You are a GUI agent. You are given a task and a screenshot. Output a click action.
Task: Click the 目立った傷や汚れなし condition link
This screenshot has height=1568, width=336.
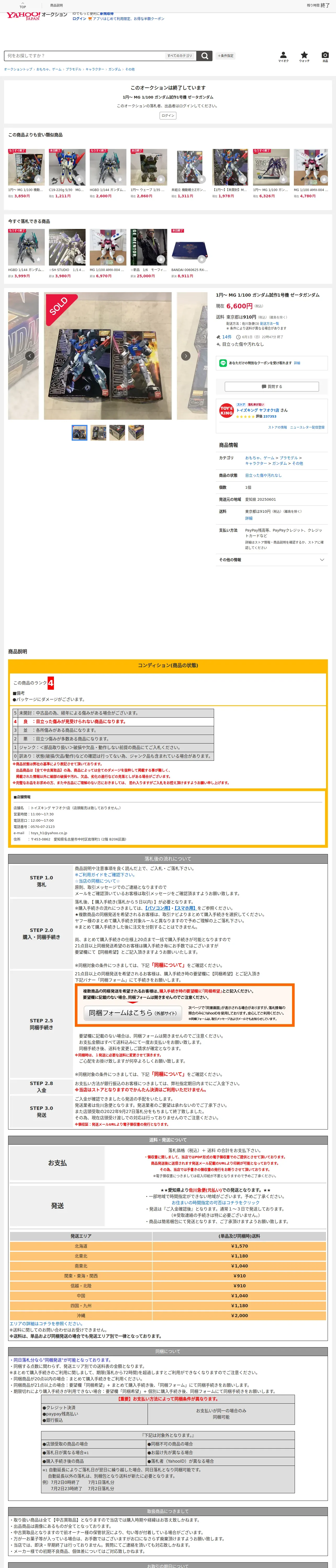pos(264,475)
